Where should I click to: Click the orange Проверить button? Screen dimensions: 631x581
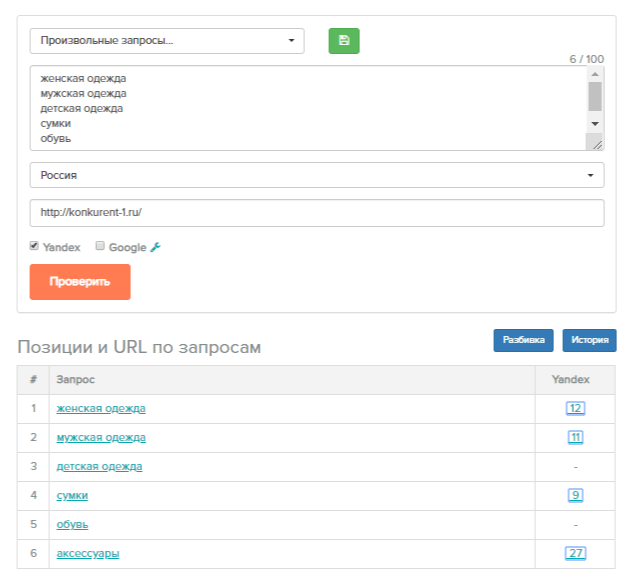point(80,282)
